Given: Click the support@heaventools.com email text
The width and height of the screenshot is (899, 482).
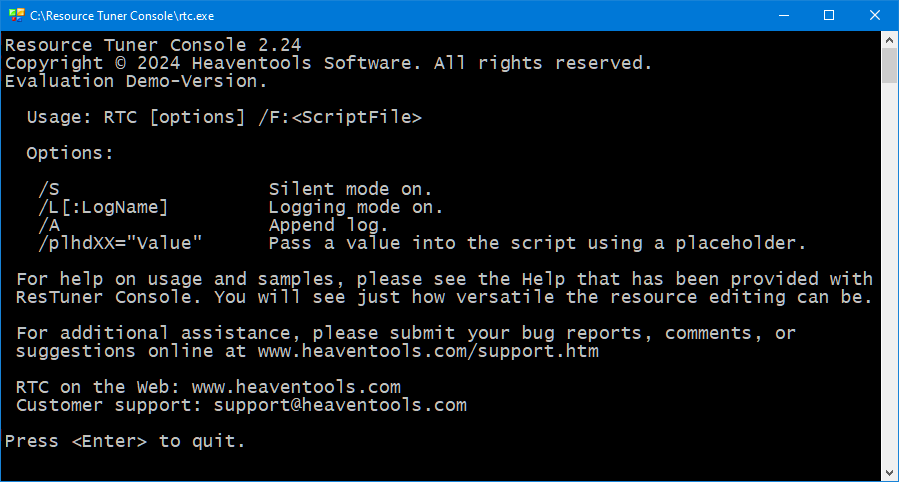Looking at the screenshot, I should (x=340, y=405).
